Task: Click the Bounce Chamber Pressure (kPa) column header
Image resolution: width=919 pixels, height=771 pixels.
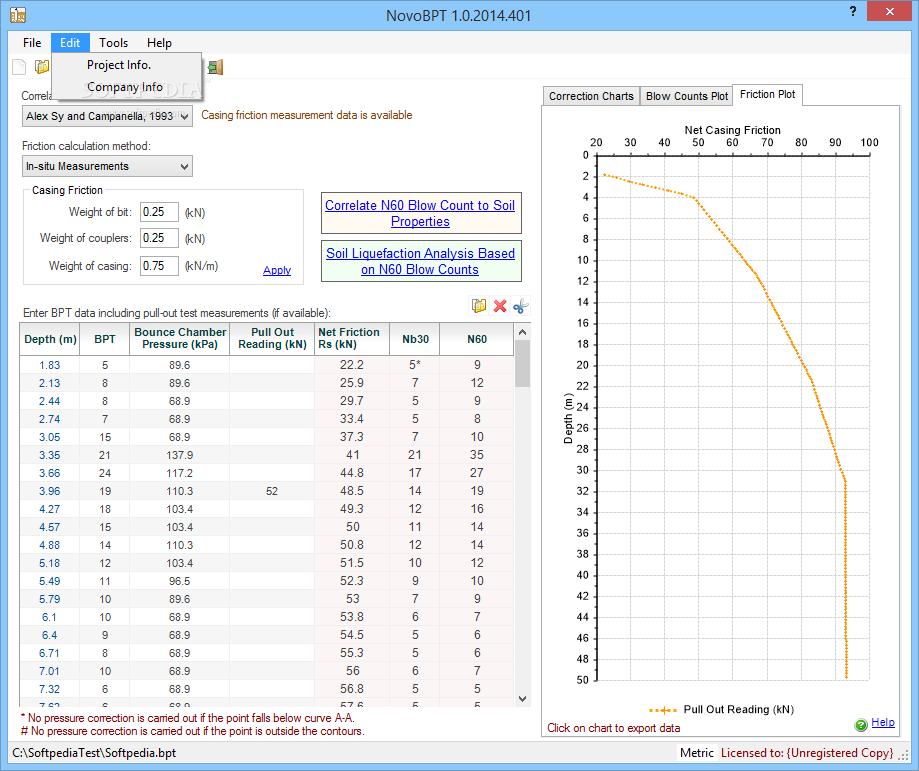Action: point(180,339)
